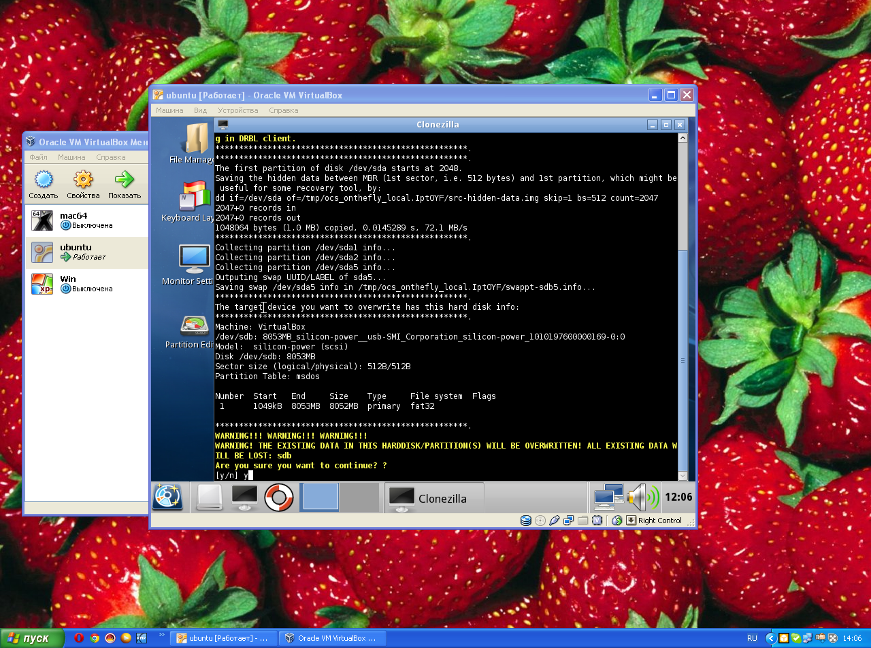The height and width of the screenshot is (648, 871).
Task: Open the Вид (View) menu in VM window
Action: point(200,110)
